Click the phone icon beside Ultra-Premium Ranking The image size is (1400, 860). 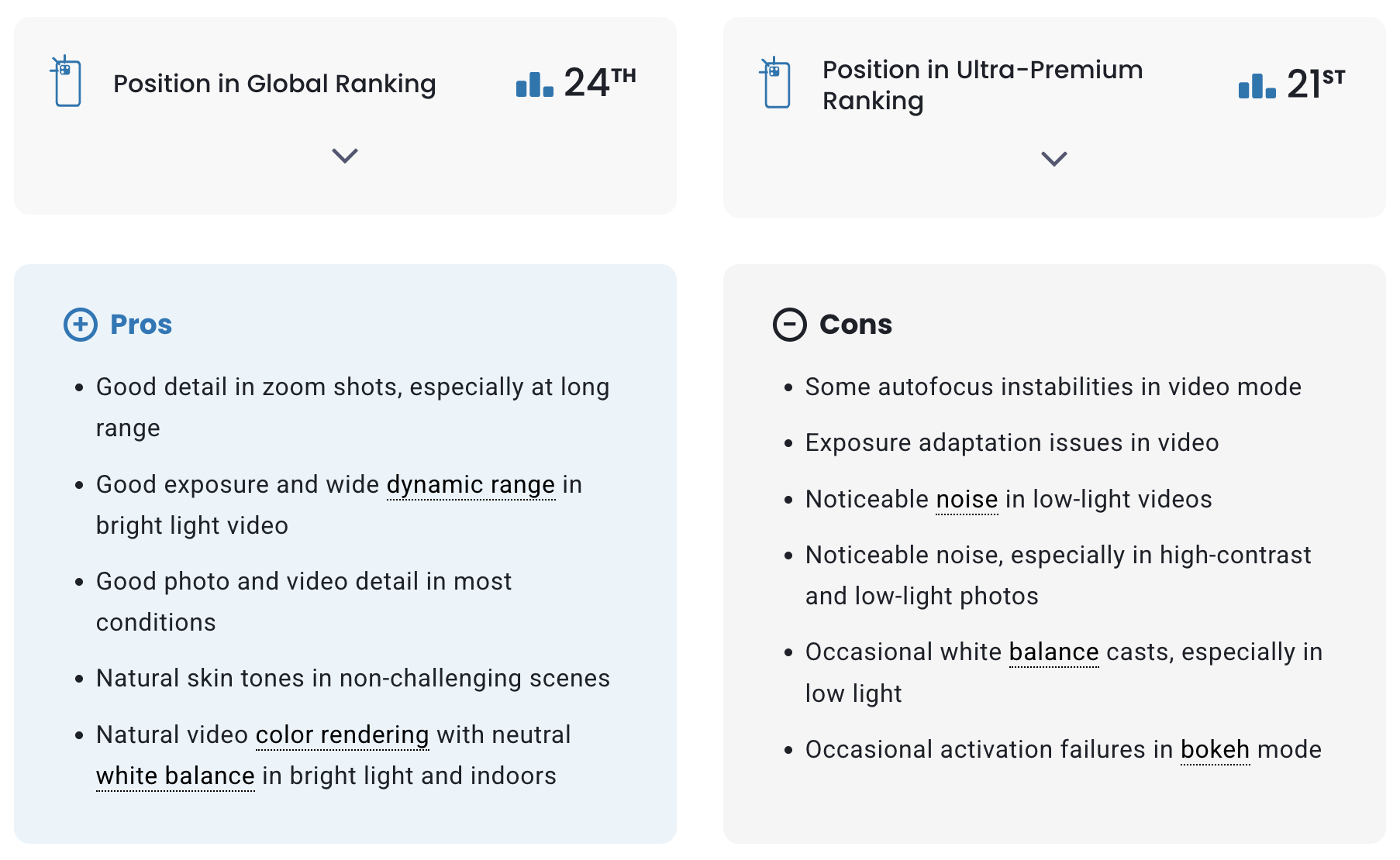point(775,82)
